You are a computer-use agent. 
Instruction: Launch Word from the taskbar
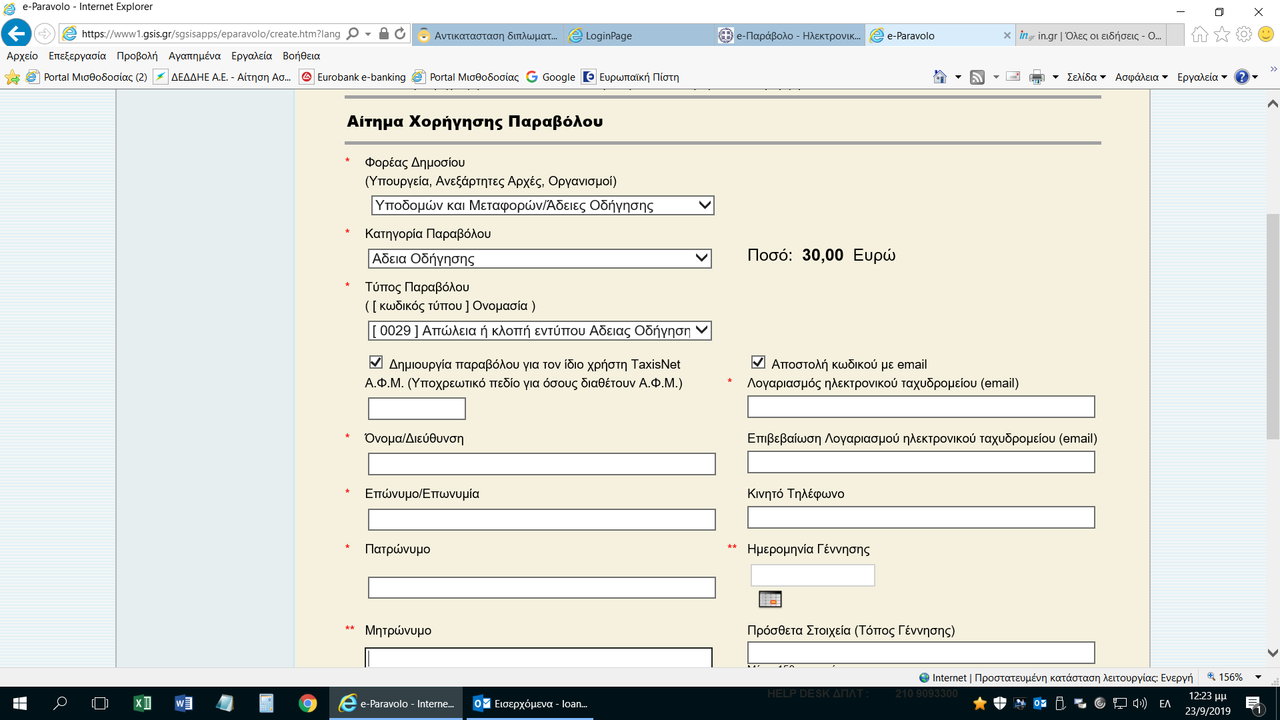(183, 703)
